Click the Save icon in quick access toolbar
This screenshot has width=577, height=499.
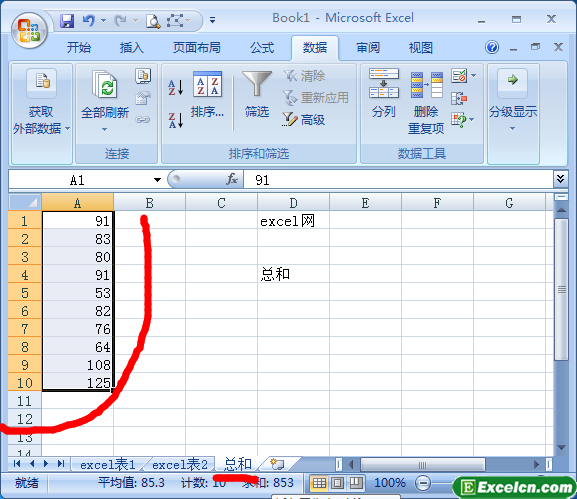(x=67, y=21)
